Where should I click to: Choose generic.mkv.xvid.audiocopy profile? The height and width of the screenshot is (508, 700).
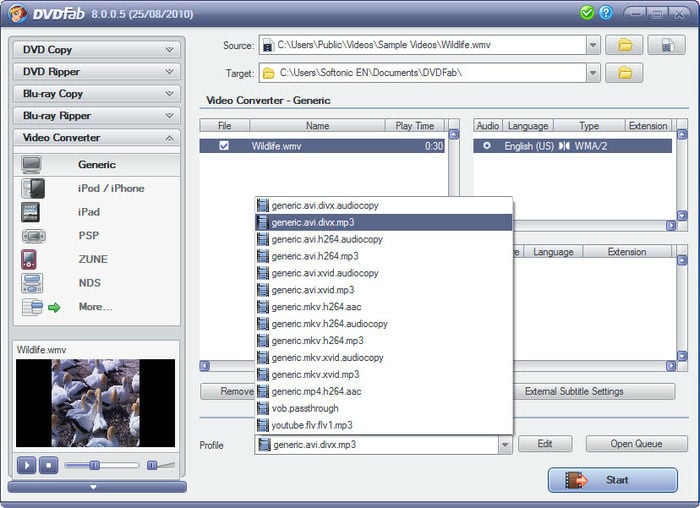point(384,358)
